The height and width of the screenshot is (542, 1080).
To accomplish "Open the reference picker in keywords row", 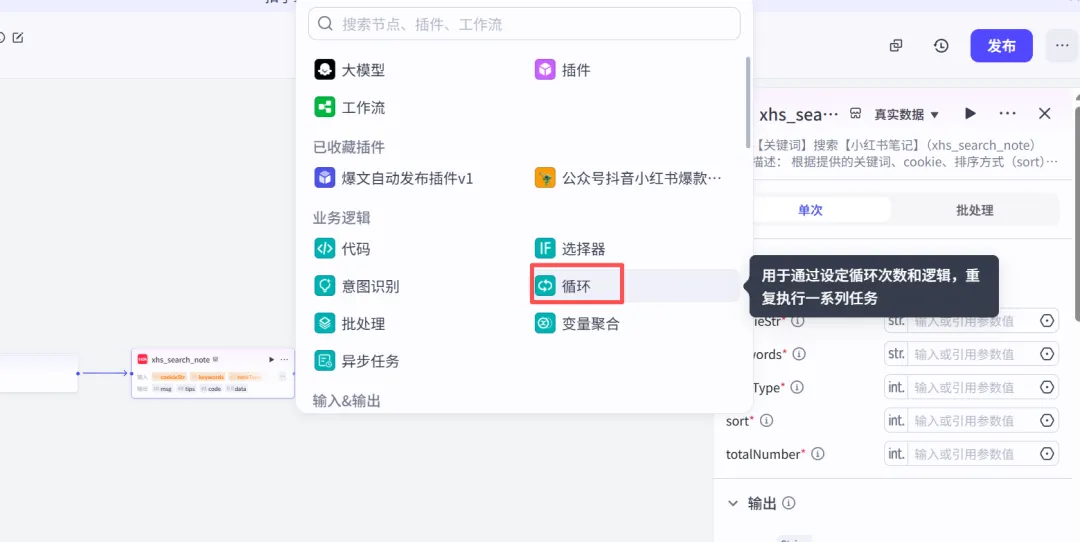I will point(1047,354).
